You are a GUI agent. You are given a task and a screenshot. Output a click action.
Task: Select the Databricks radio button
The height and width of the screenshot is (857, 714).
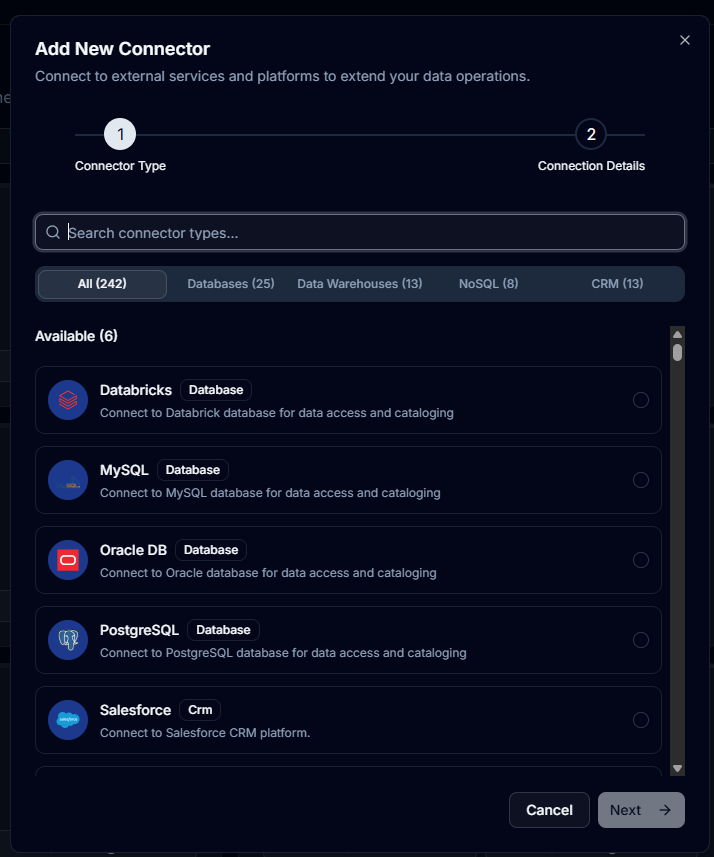(x=641, y=400)
